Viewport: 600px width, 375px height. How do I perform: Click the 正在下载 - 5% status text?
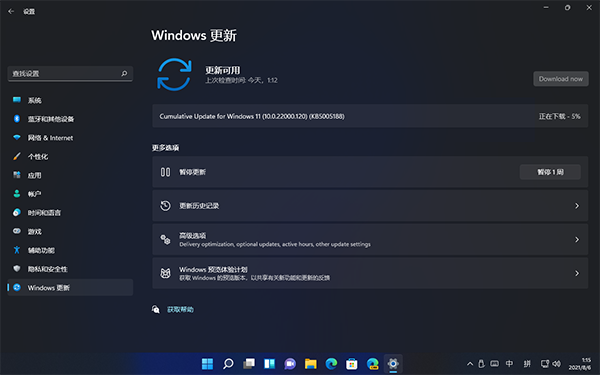point(559,116)
